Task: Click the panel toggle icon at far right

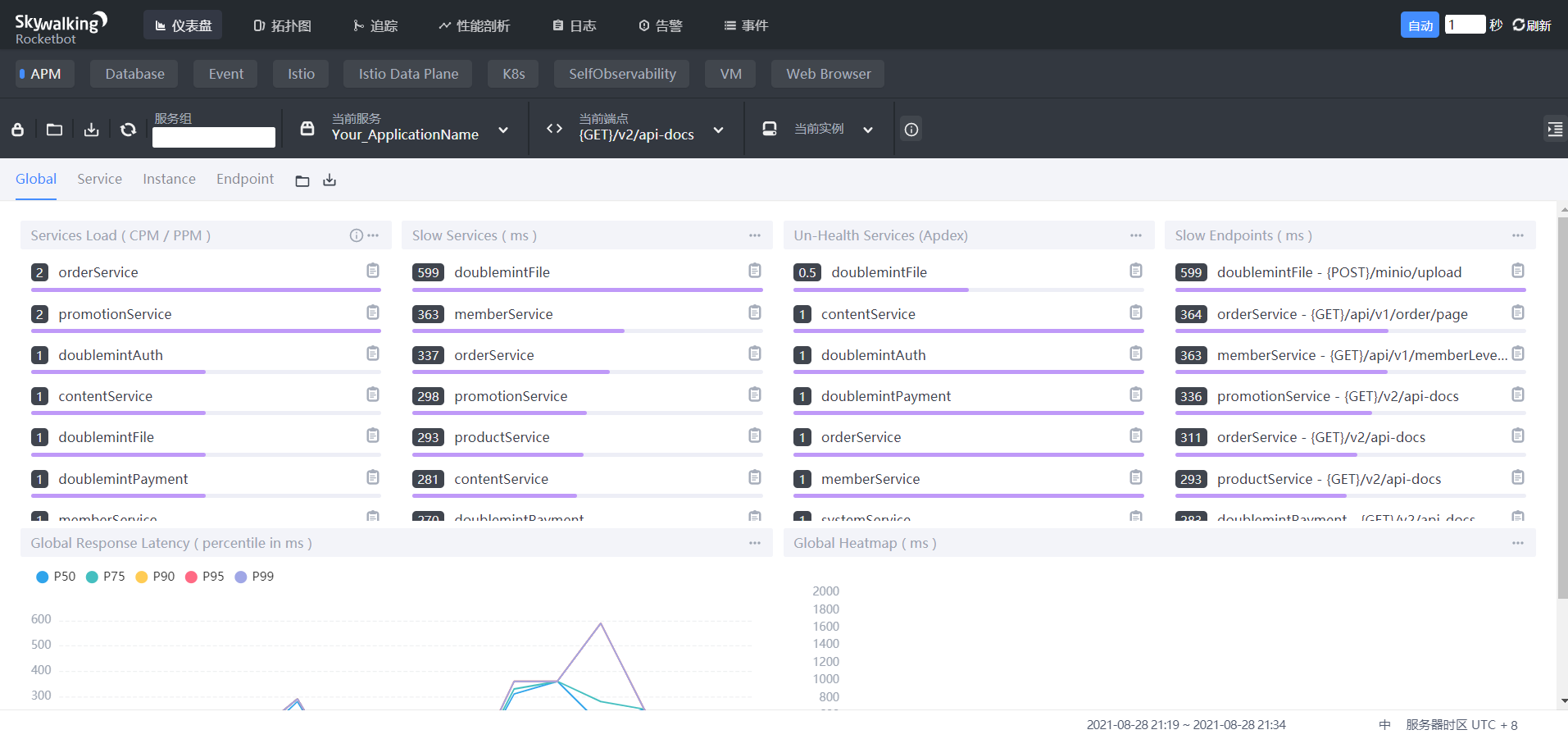Action: coord(1554,130)
